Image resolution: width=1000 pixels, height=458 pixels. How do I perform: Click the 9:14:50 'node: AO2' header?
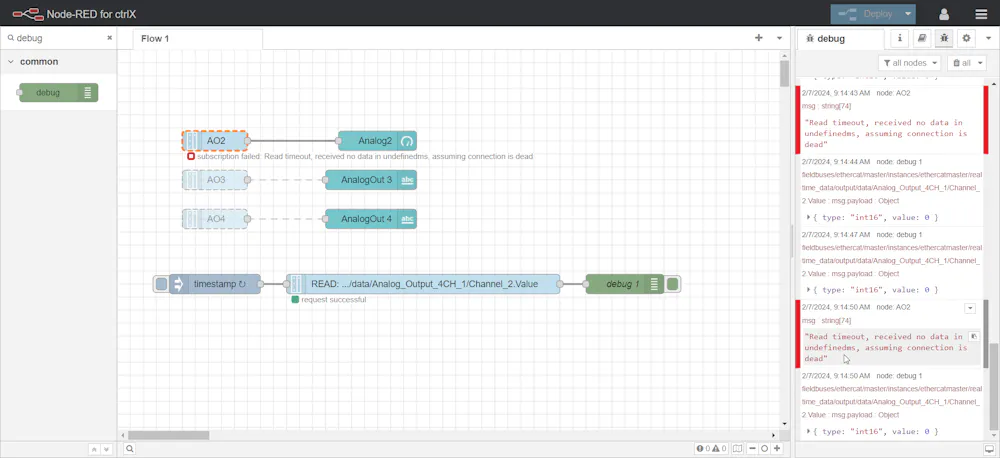893,307
